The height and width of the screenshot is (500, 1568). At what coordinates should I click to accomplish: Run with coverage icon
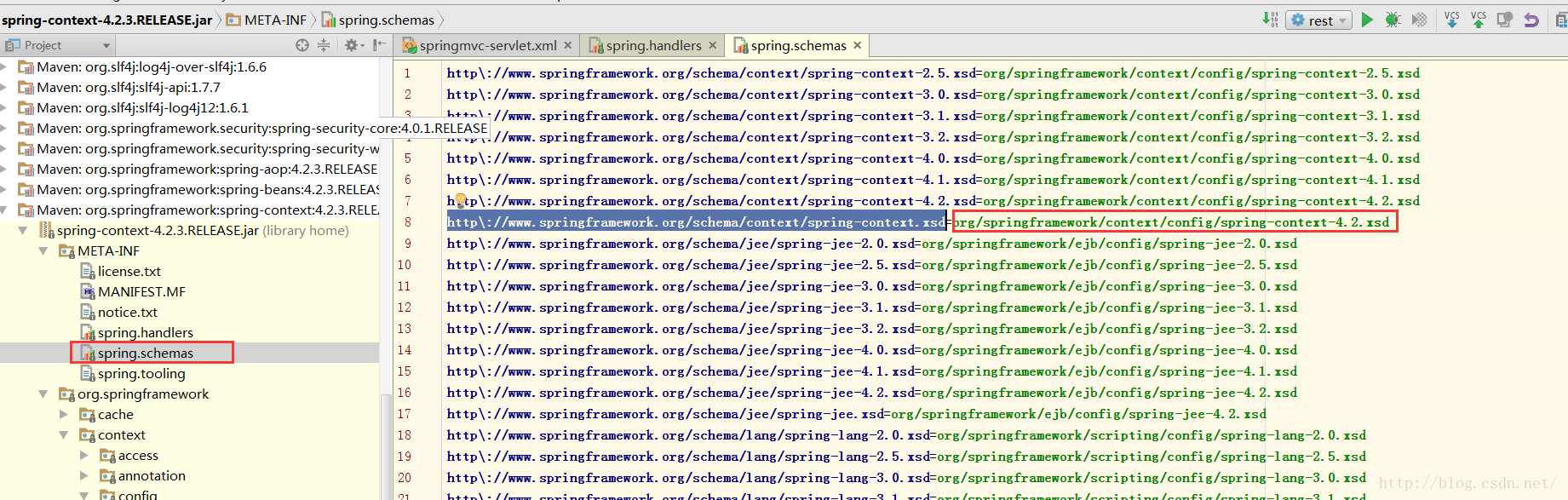pos(1419,20)
